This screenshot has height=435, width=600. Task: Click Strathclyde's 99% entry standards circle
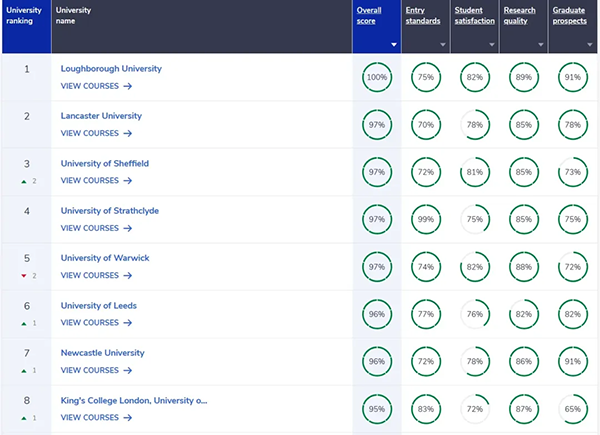[x=426, y=219]
